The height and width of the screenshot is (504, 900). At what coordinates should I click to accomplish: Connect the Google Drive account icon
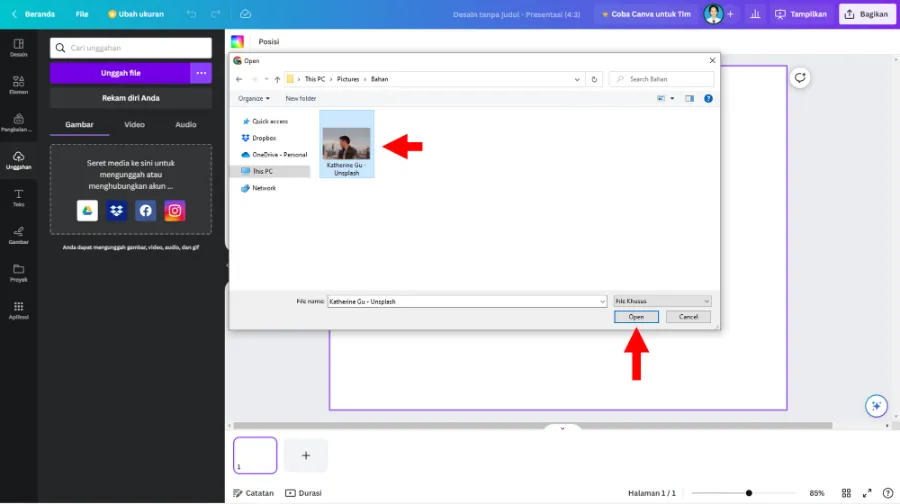[87, 211]
